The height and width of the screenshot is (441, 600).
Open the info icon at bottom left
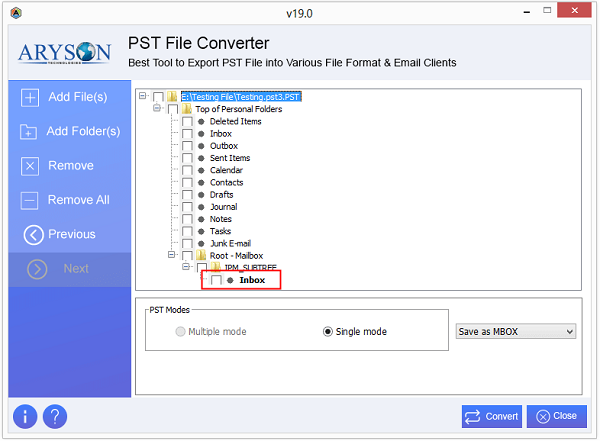pyautogui.click(x=25, y=416)
